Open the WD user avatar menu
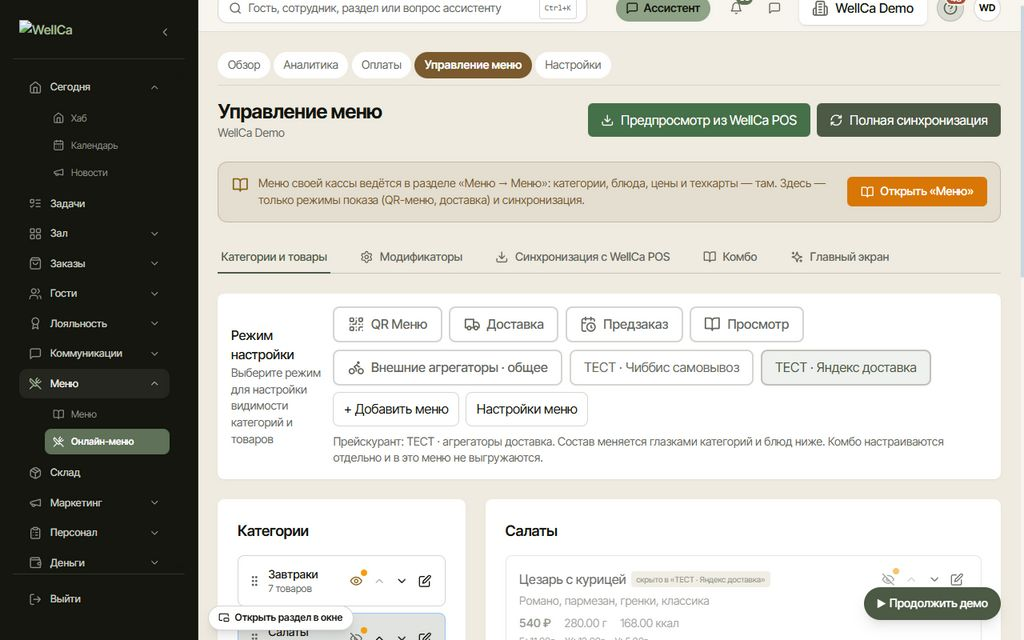The height and width of the screenshot is (640, 1024). [x=987, y=8]
